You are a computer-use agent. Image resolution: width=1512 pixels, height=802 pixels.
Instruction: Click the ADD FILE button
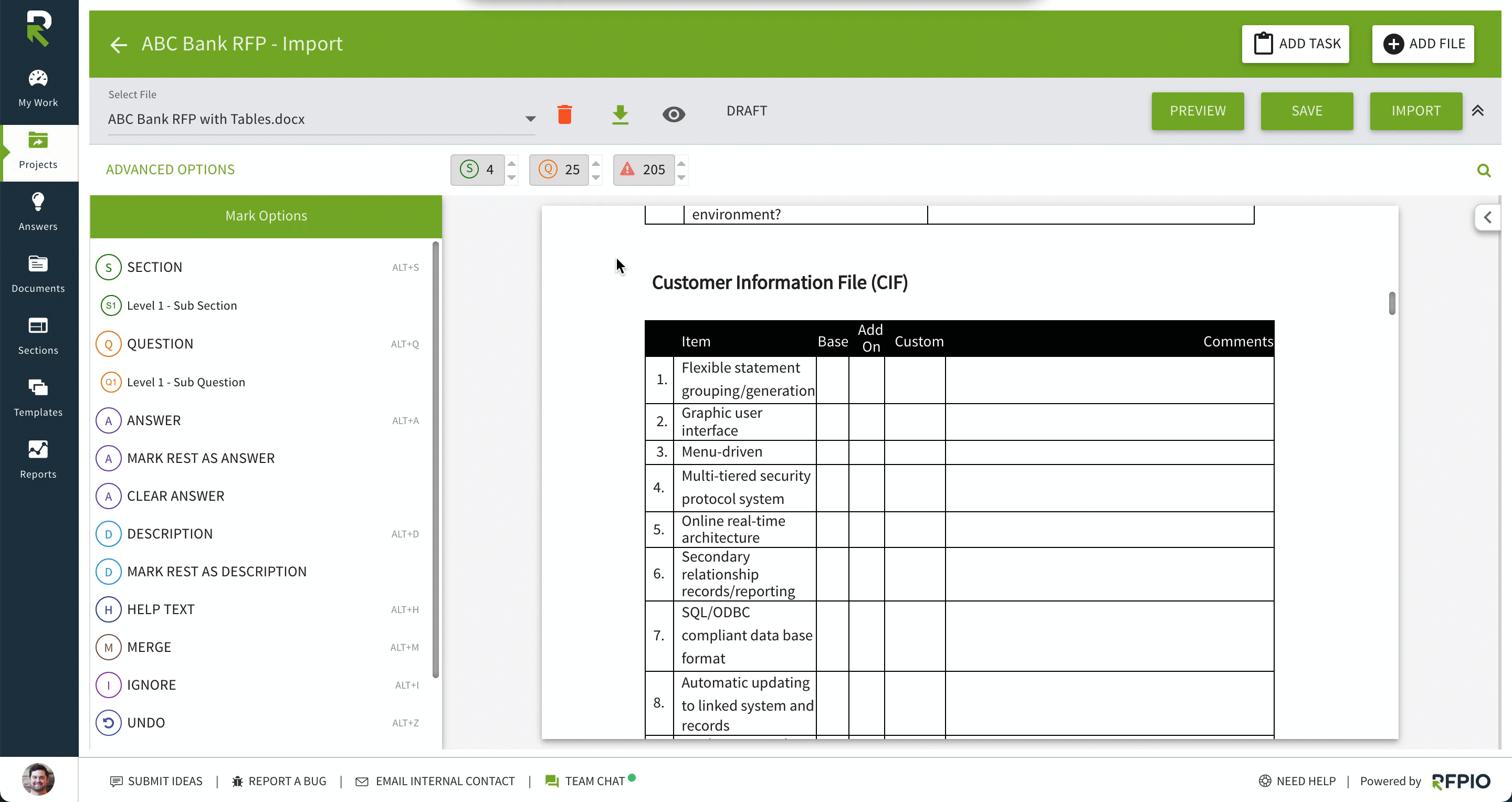(x=1423, y=44)
